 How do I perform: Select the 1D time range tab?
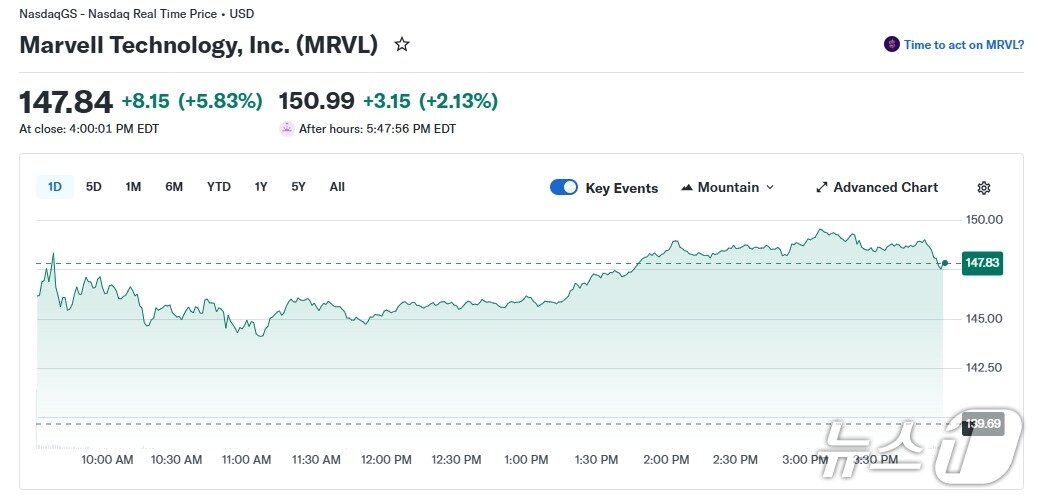point(55,187)
